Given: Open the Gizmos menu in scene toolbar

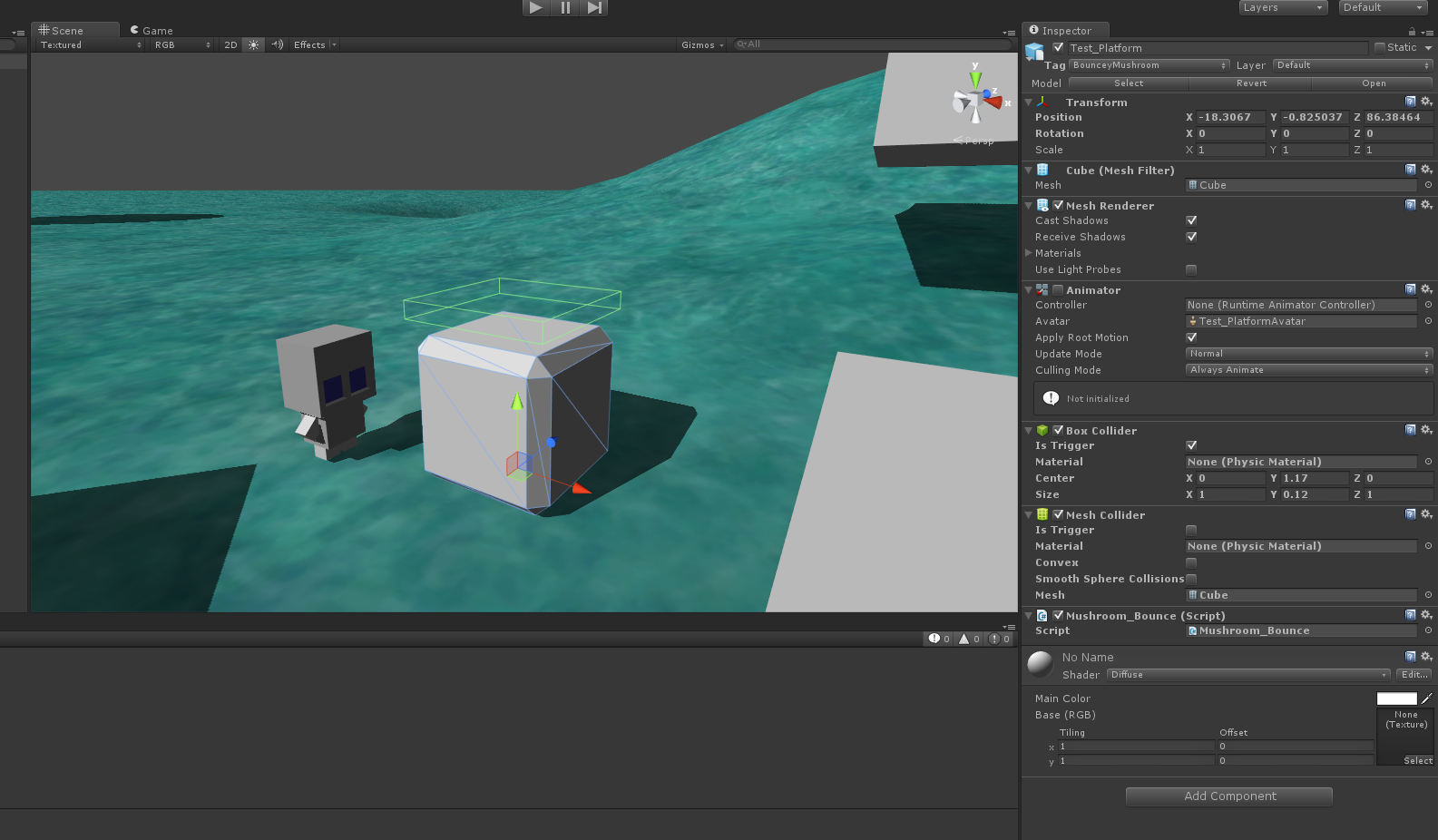Looking at the screenshot, I should 703,44.
